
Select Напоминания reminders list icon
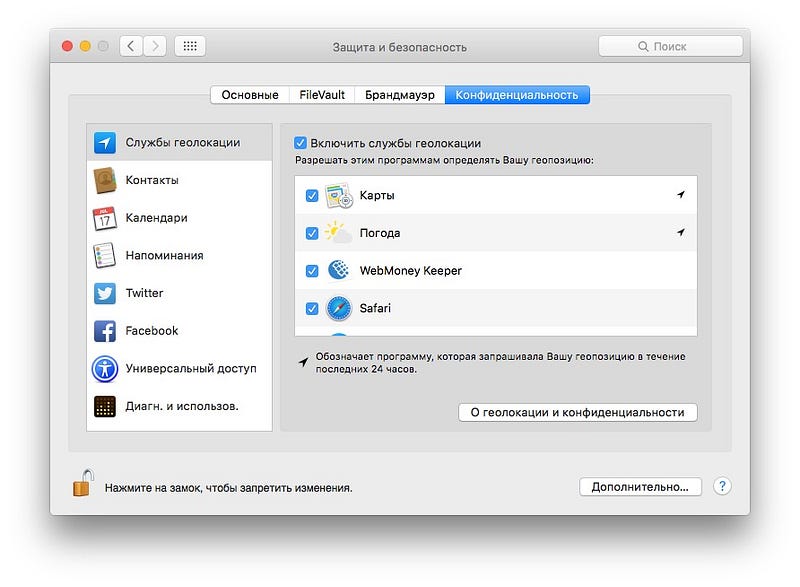tap(105, 256)
